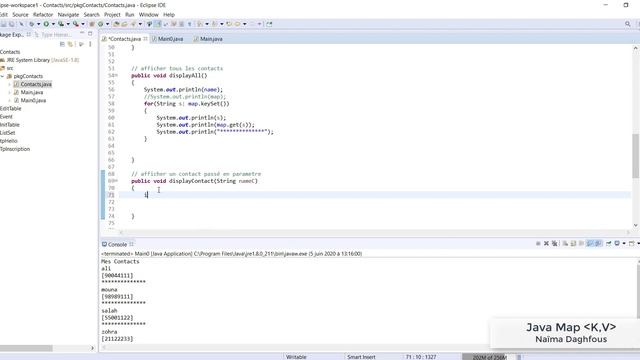The height and width of the screenshot is (360, 640).
Task: Click the last toolbar icon beside navigation arrows
Action: 269,24
